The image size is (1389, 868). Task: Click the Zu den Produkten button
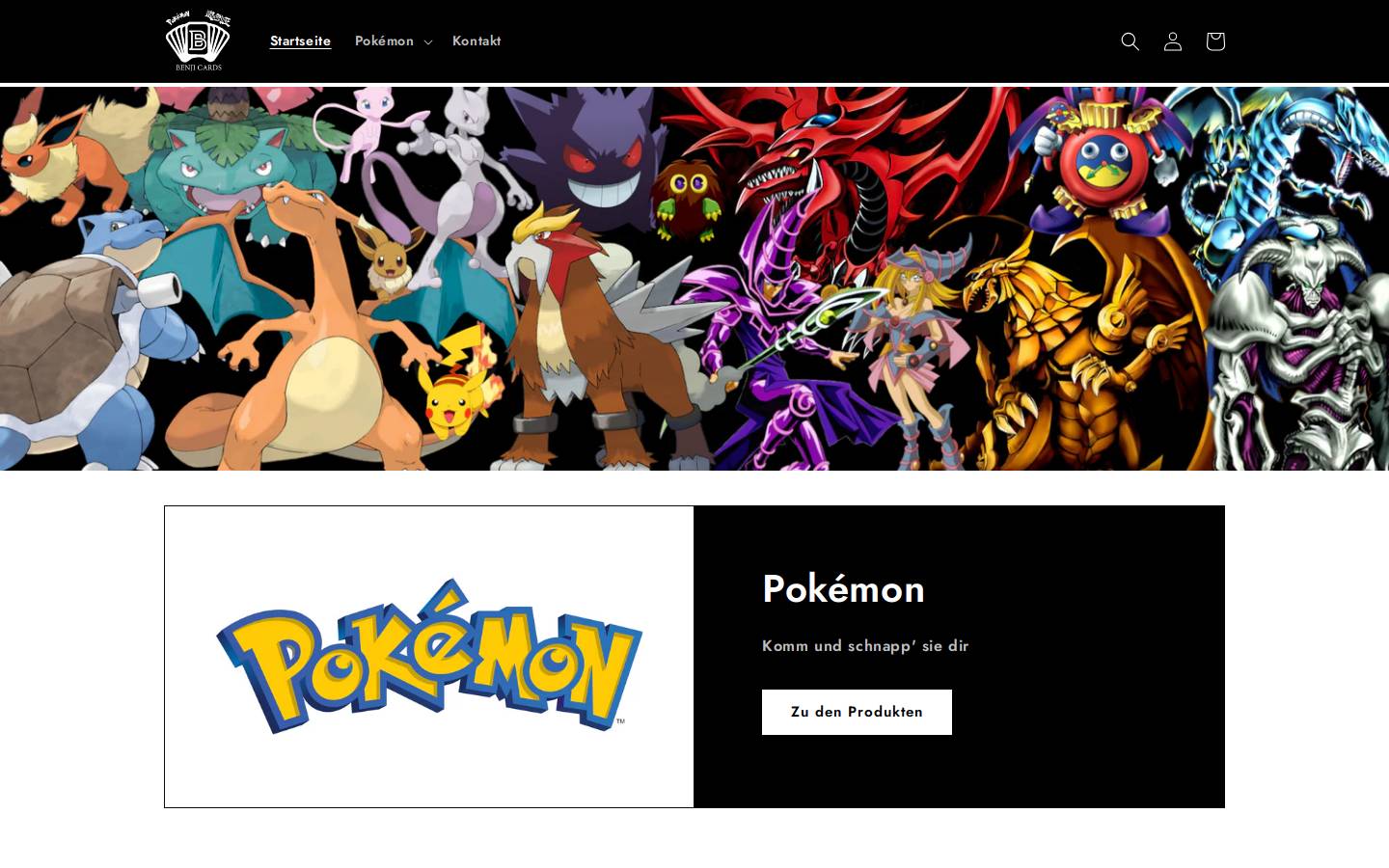[857, 712]
